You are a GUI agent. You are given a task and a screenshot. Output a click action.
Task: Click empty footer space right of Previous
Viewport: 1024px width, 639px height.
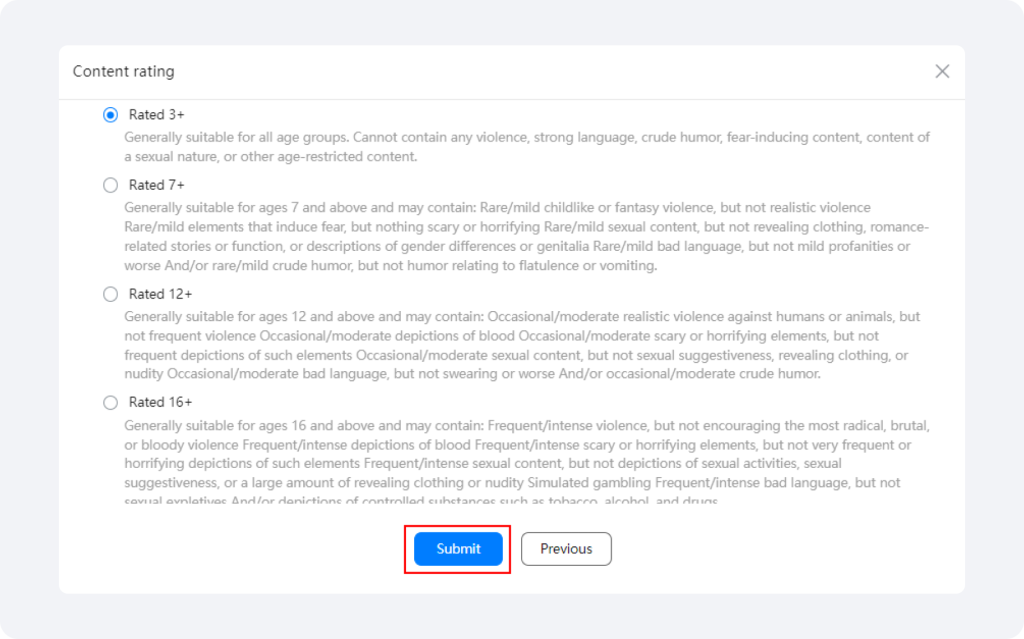[x=784, y=549]
